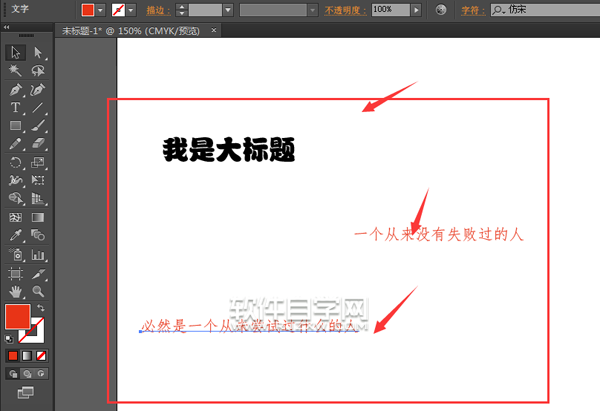Select the Artboard tool
This screenshot has height=411, width=600.
click(x=15, y=274)
